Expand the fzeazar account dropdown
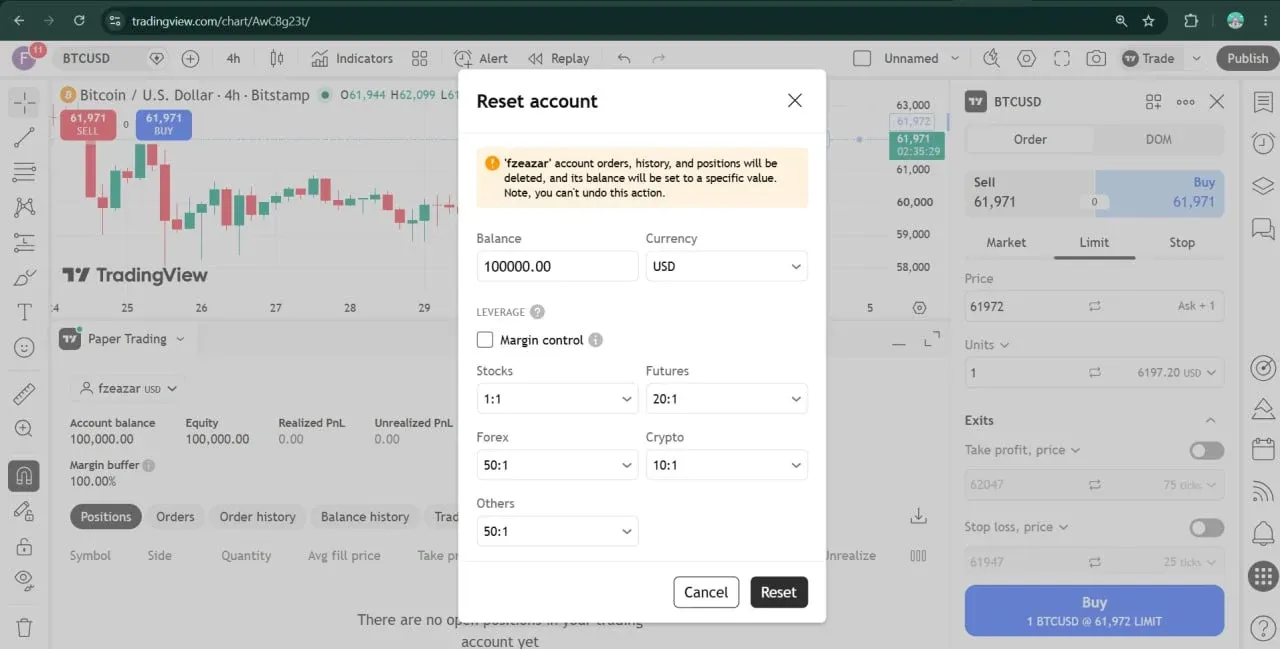 128,388
